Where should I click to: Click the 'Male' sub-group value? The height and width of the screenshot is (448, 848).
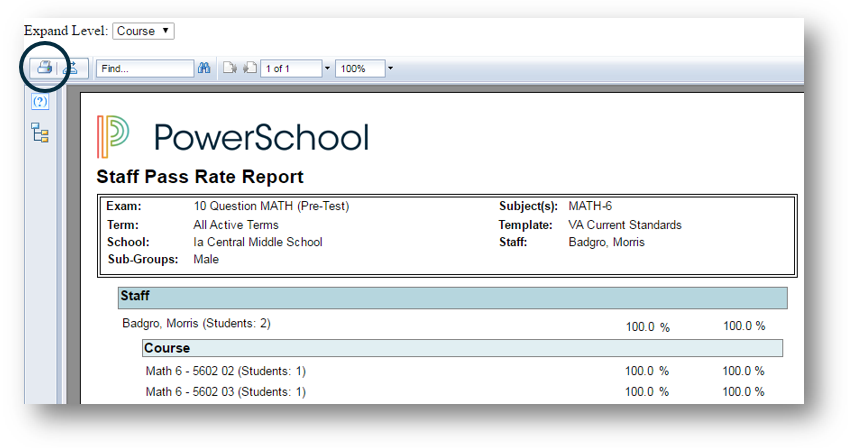click(x=206, y=259)
